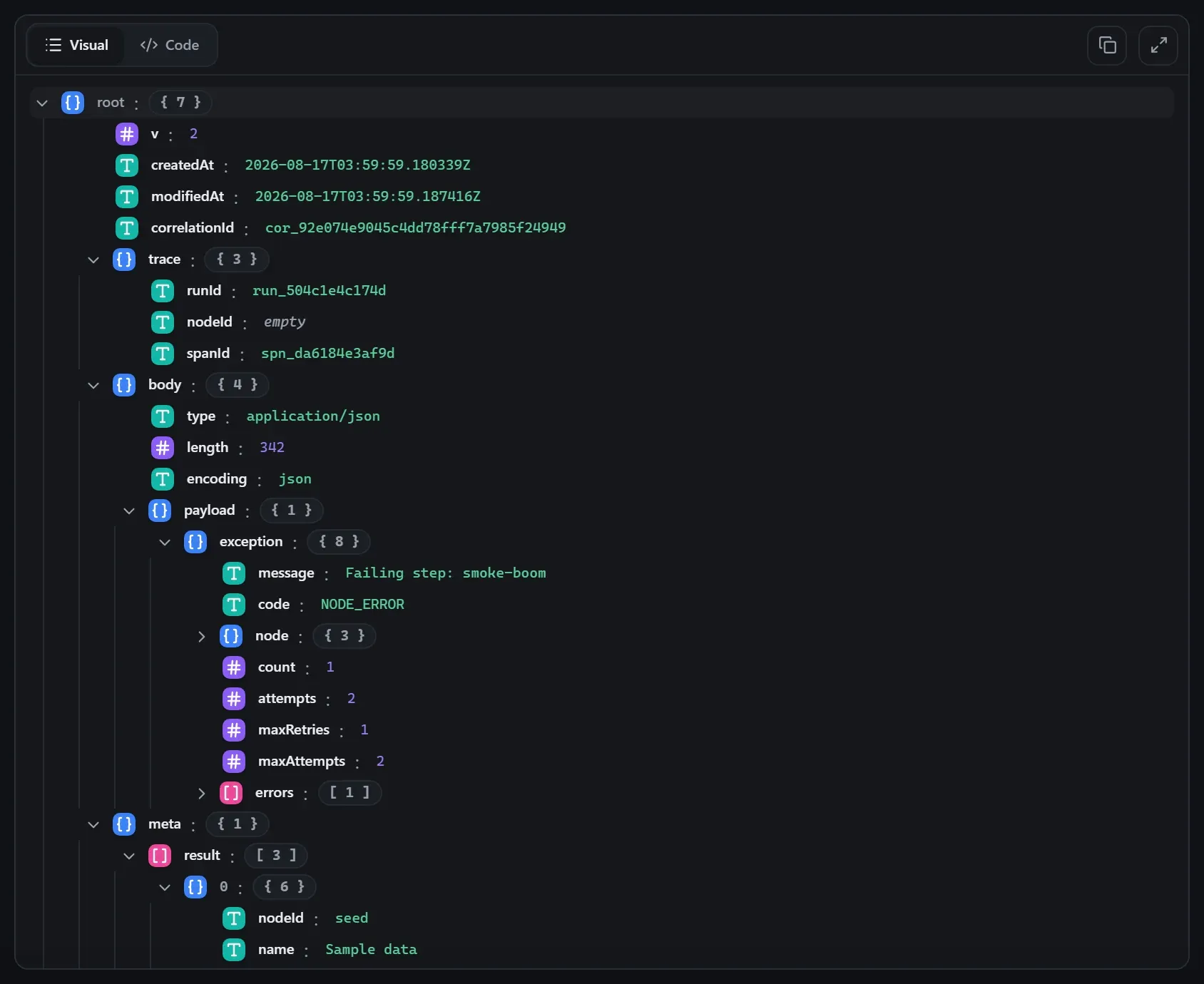Click the text icon beside runId
The image size is (1204, 984).
163,291
